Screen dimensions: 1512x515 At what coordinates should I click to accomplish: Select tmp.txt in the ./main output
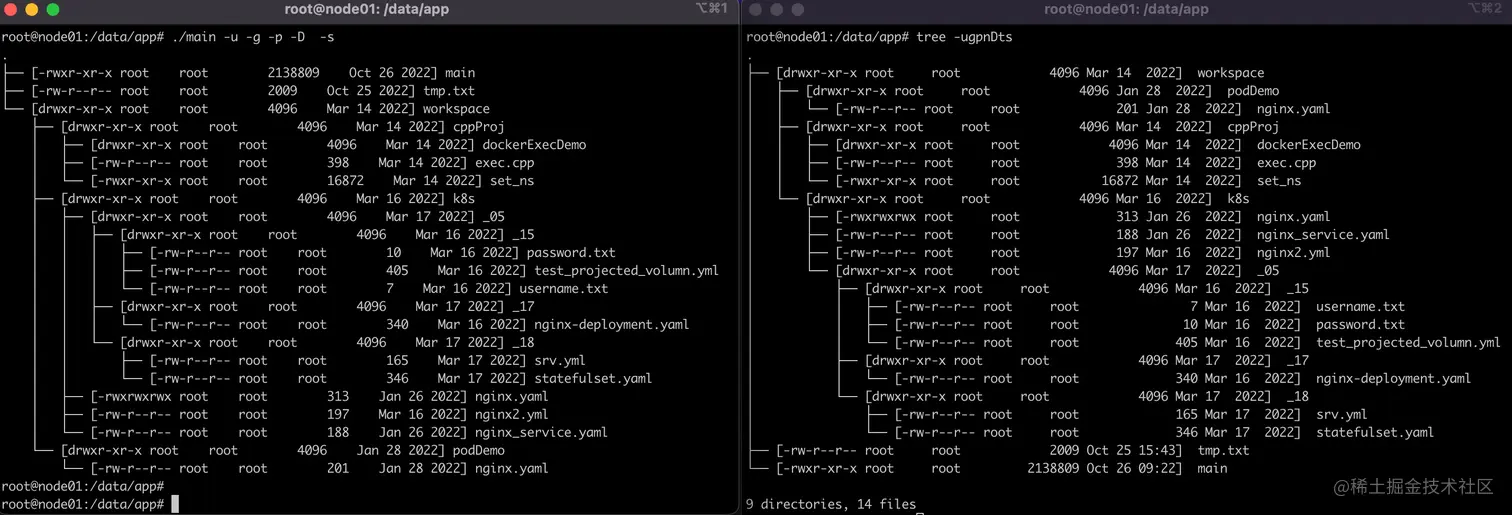449,91
